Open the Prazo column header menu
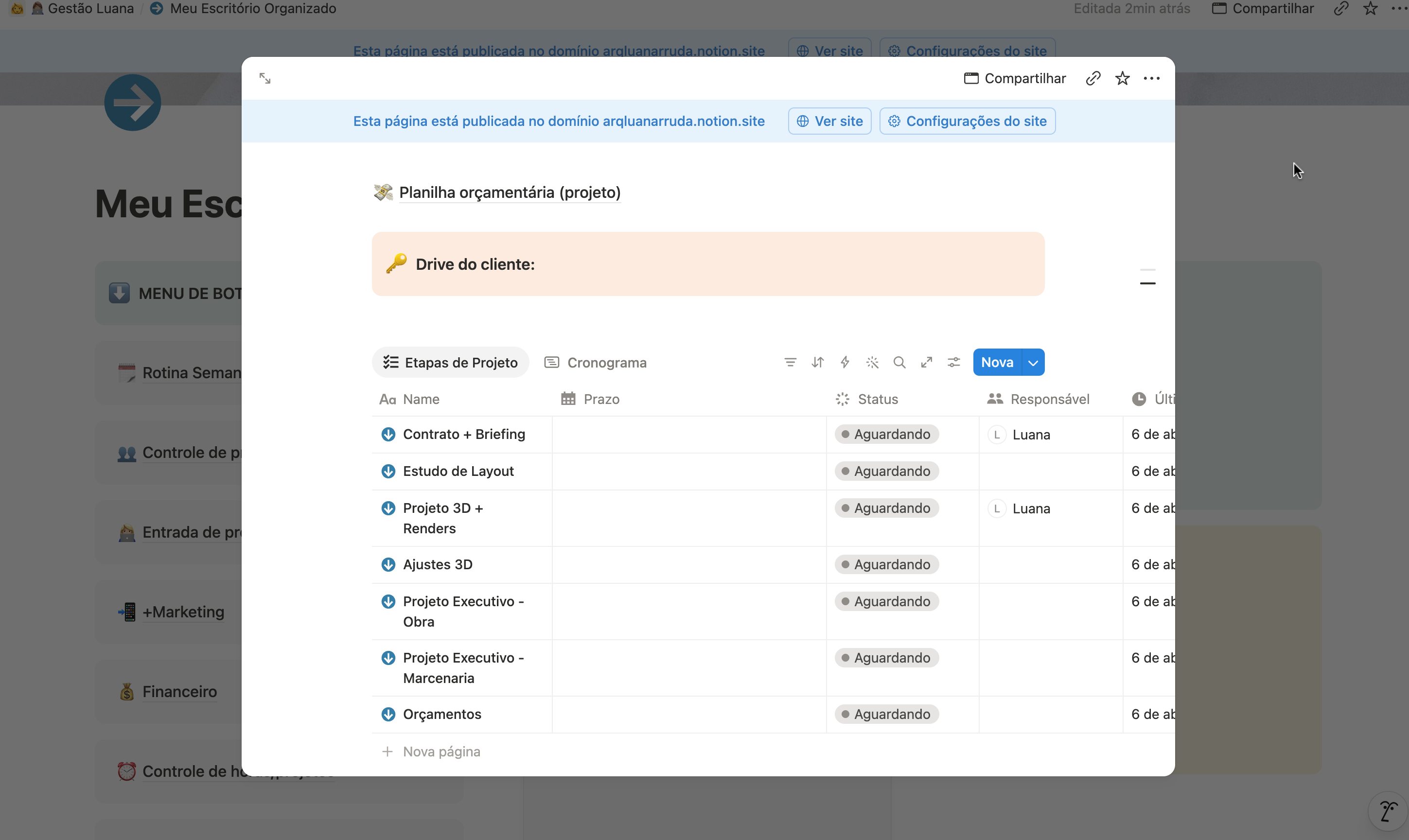This screenshot has height=840, width=1409. (x=689, y=399)
